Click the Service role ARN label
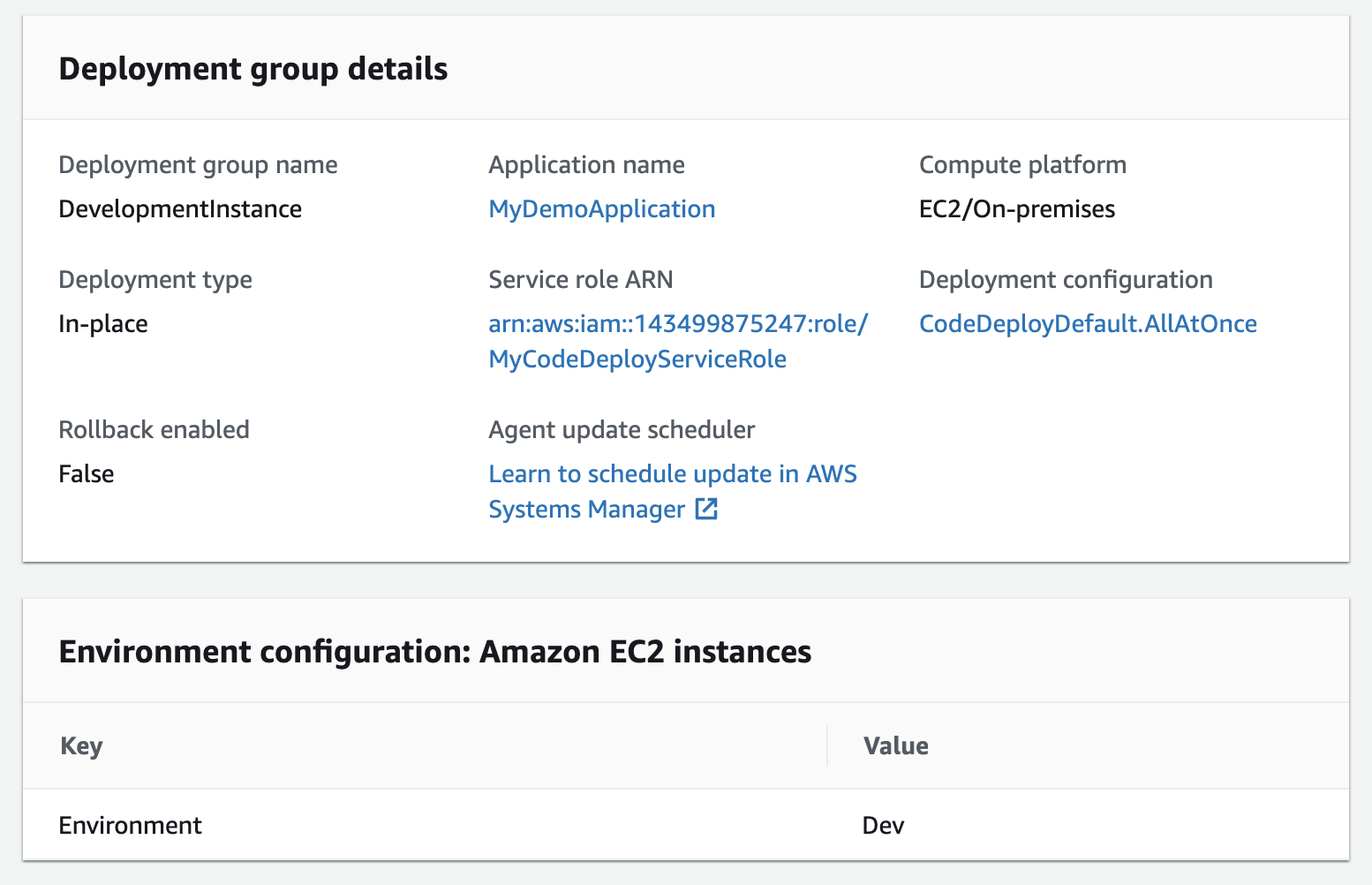 [x=581, y=280]
